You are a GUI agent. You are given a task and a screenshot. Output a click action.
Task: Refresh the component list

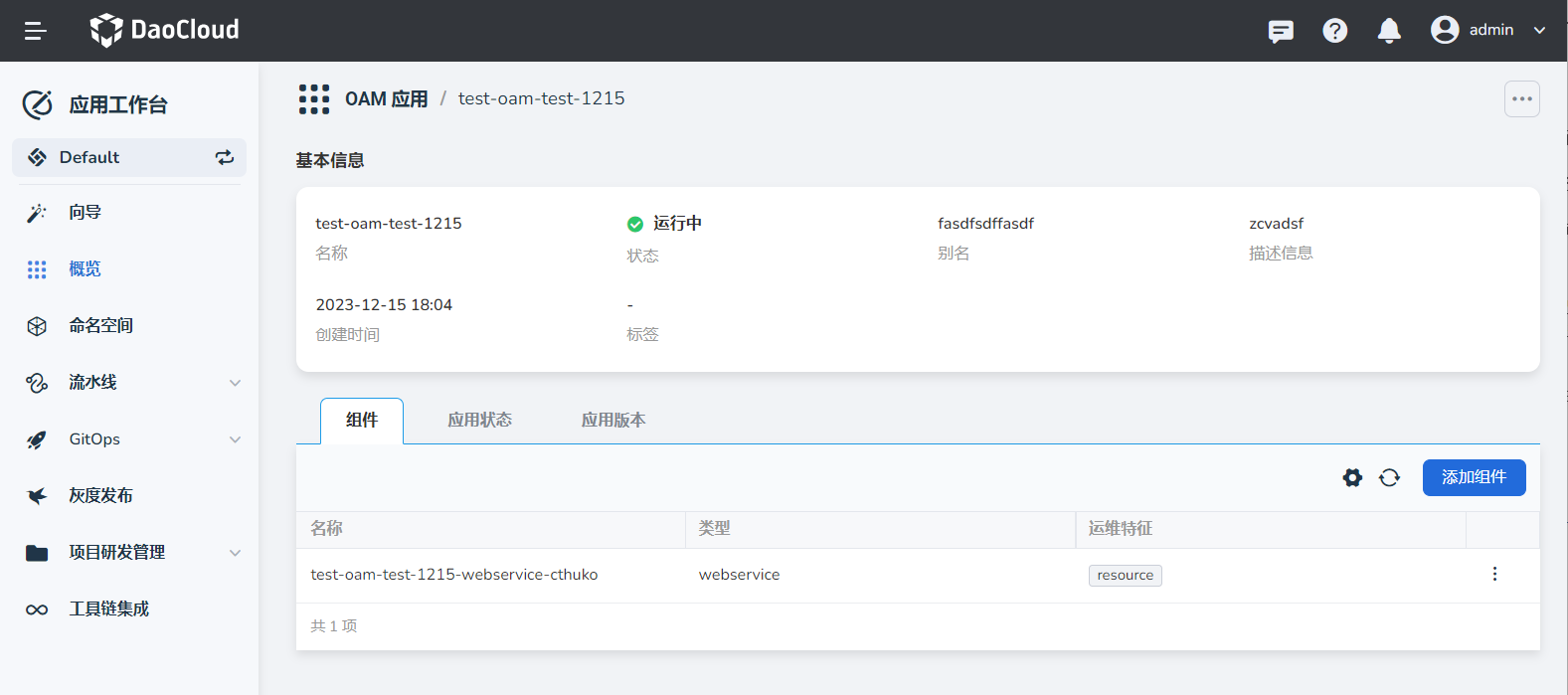(1389, 478)
